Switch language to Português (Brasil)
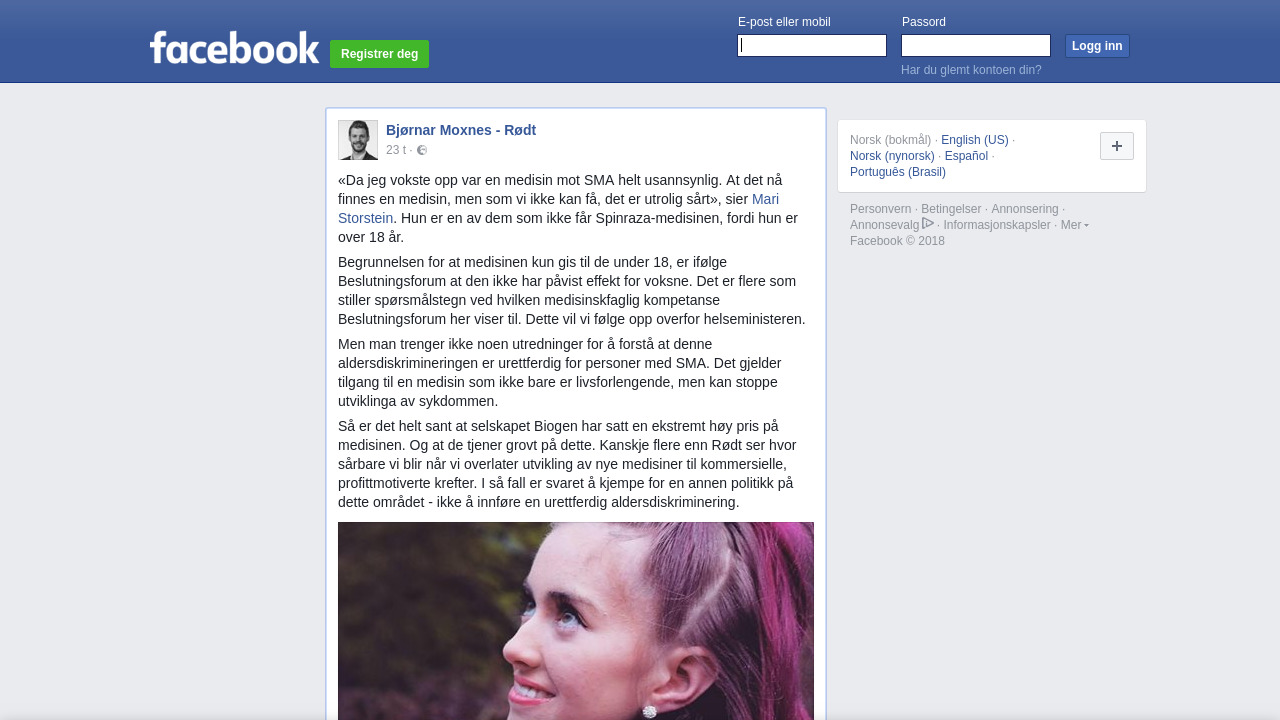 coord(898,172)
